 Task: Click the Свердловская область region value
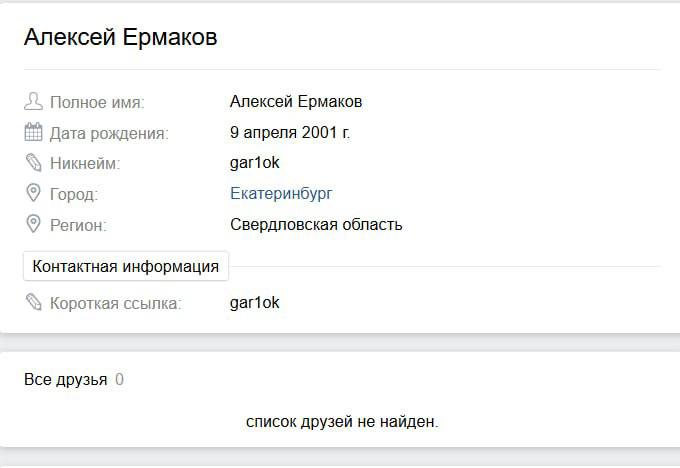pos(316,224)
